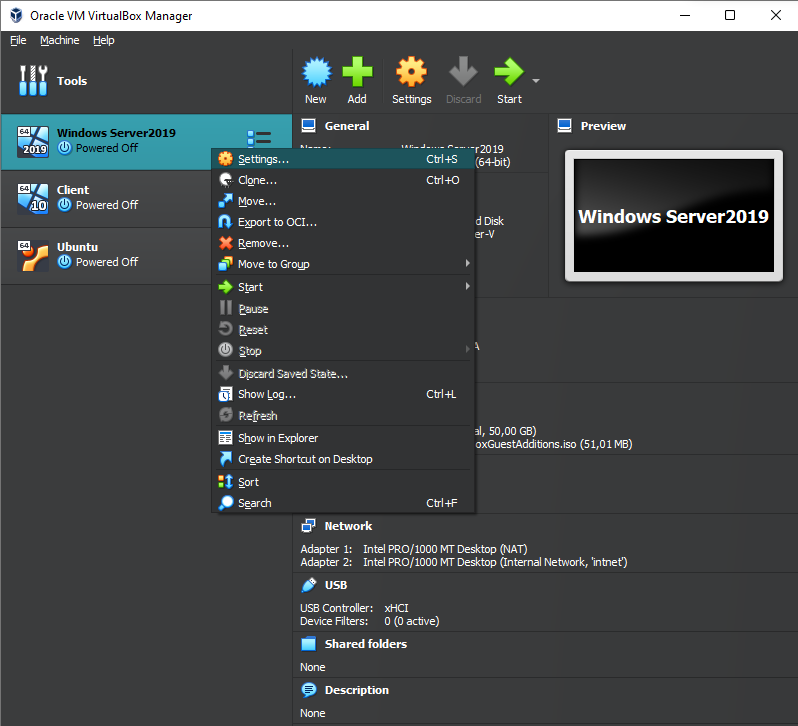This screenshot has height=726, width=798.
Task: Open Show Log... from context menu
Action: [267, 394]
